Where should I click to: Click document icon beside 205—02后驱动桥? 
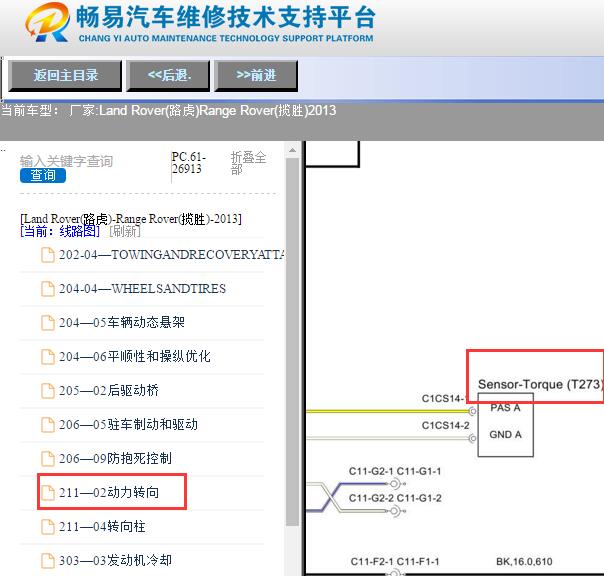click(48, 391)
